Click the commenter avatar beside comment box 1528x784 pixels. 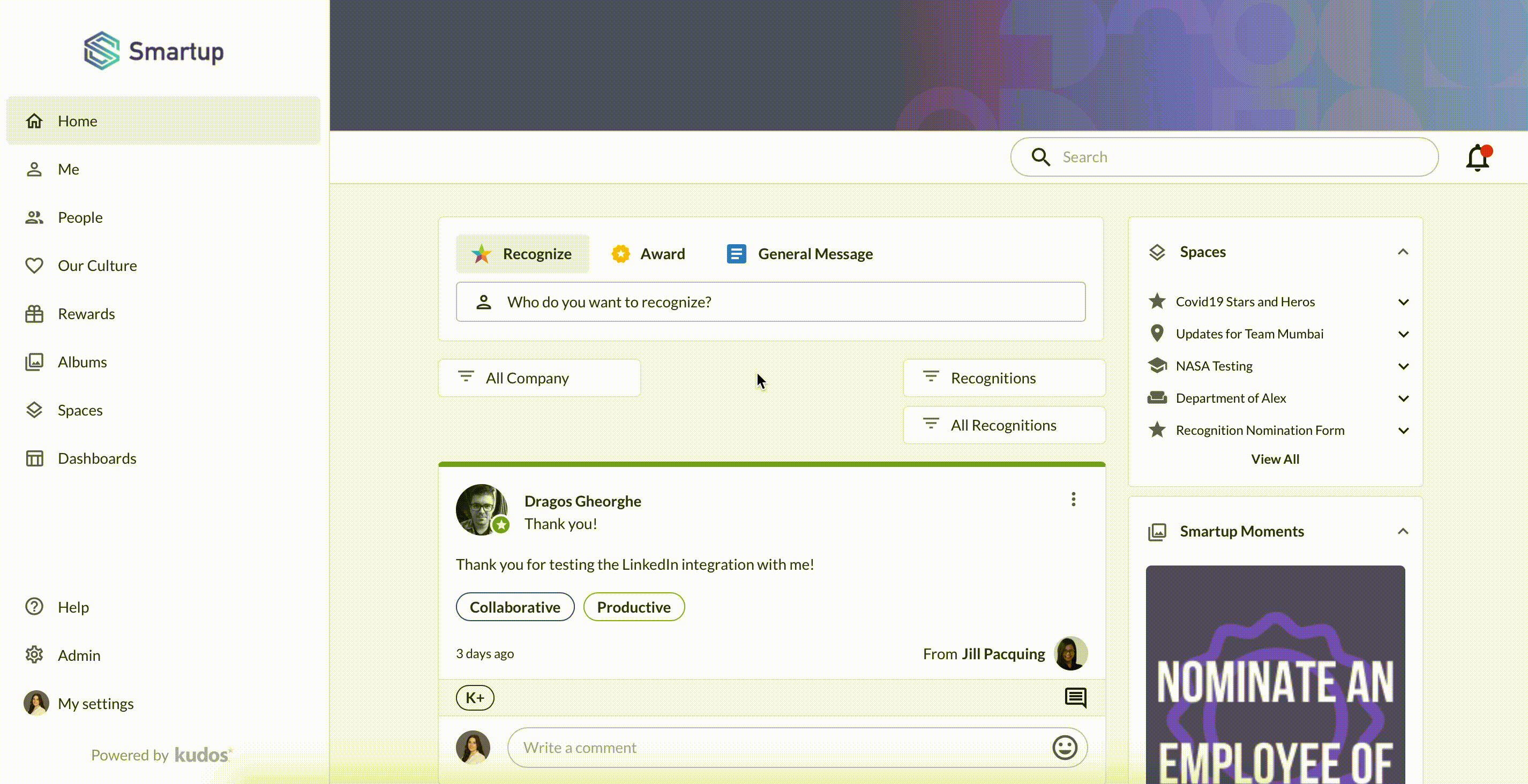tap(473, 747)
